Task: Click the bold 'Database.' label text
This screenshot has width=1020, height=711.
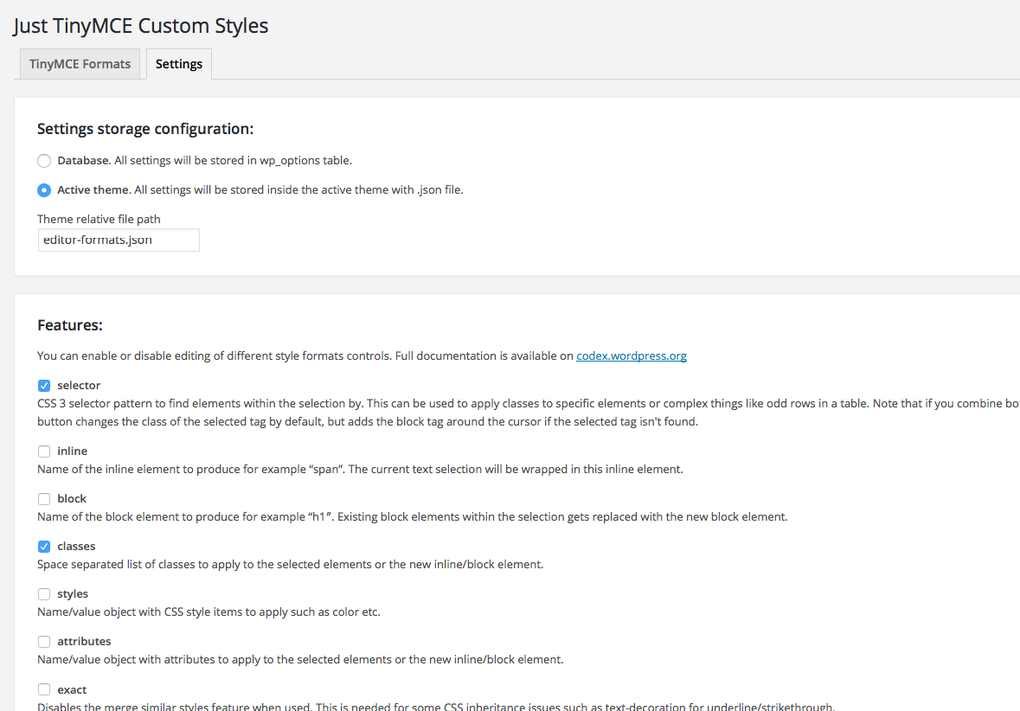Action: (x=84, y=160)
